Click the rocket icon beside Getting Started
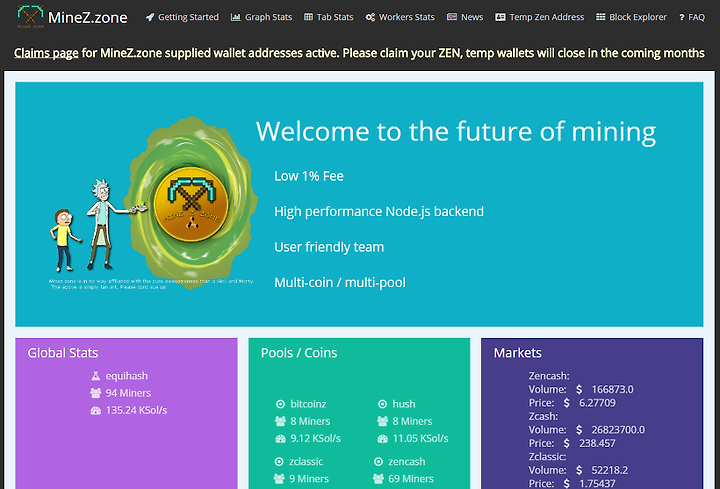720x489 pixels. point(150,17)
